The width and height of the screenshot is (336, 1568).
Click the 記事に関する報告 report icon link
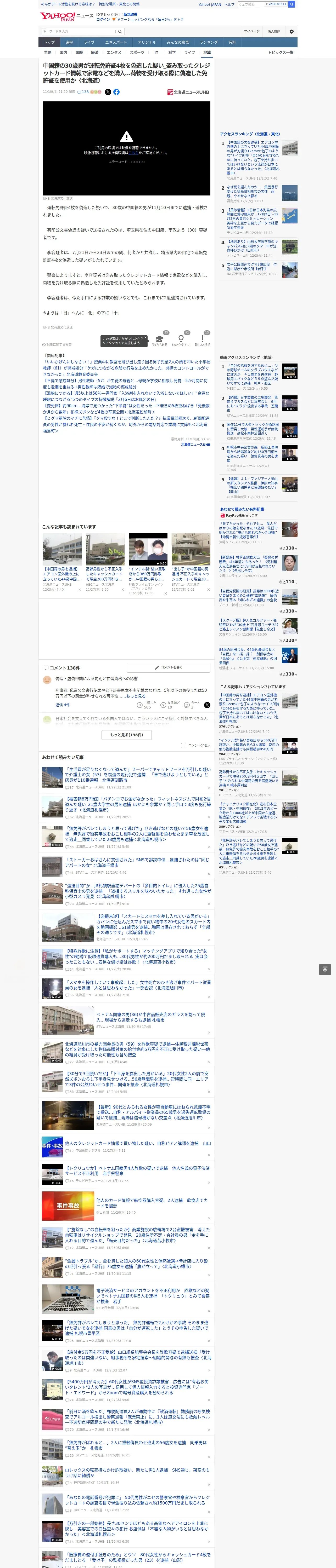tap(57, 344)
